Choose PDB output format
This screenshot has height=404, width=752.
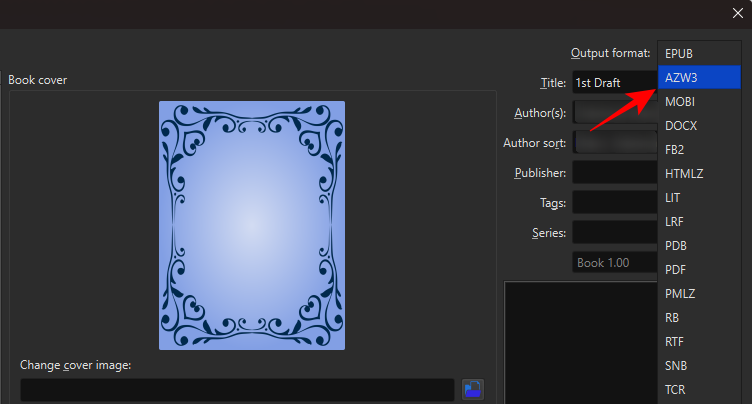click(x=699, y=246)
